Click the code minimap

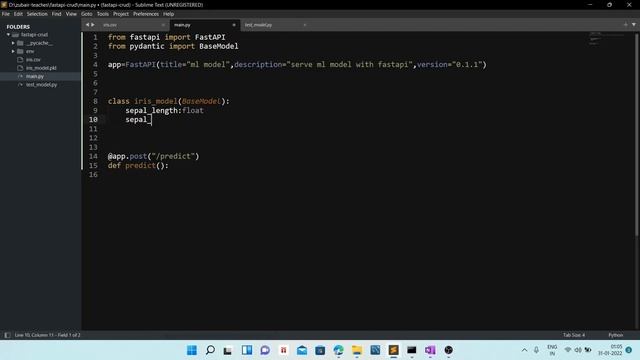tap(607, 39)
